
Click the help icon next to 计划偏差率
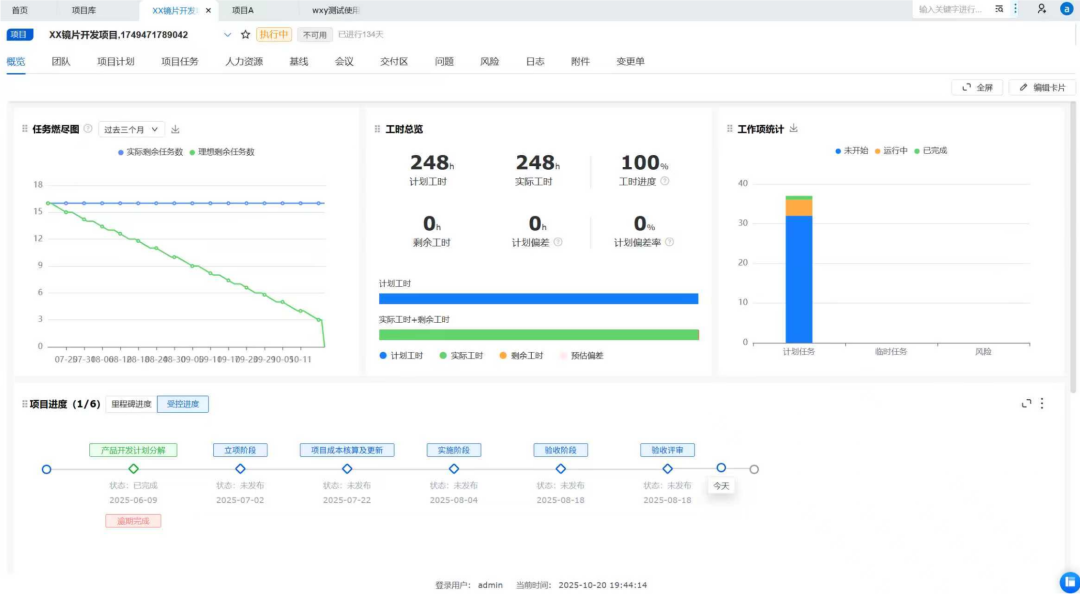click(x=669, y=243)
